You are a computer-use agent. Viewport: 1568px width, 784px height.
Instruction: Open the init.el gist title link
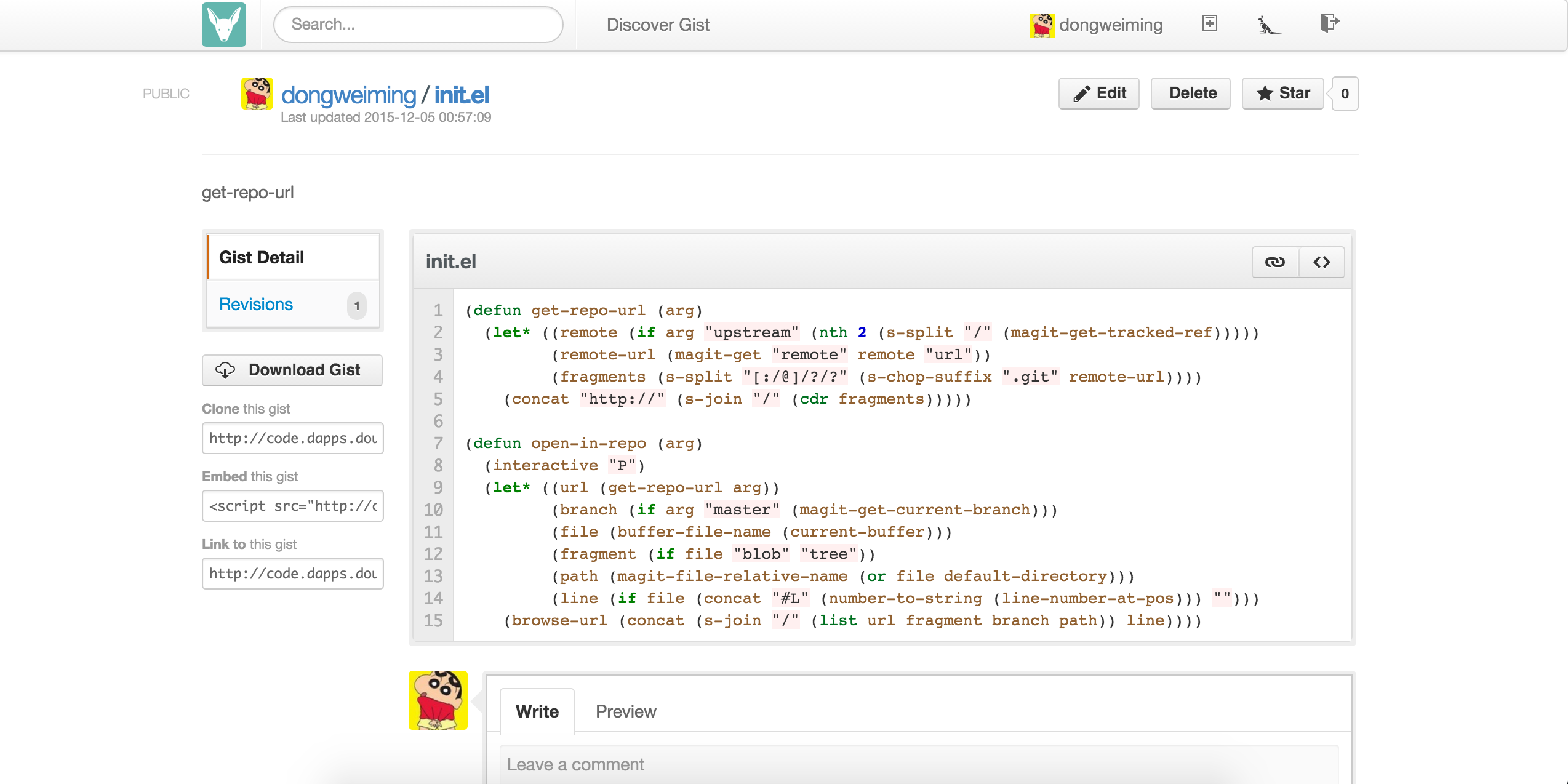coord(462,95)
